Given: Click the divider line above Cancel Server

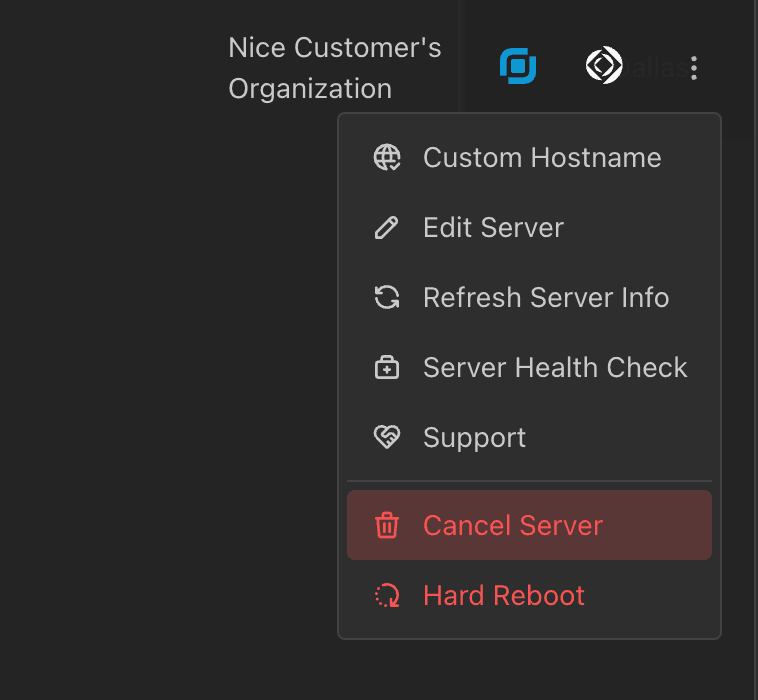Looking at the screenshot, I should 529,481.
